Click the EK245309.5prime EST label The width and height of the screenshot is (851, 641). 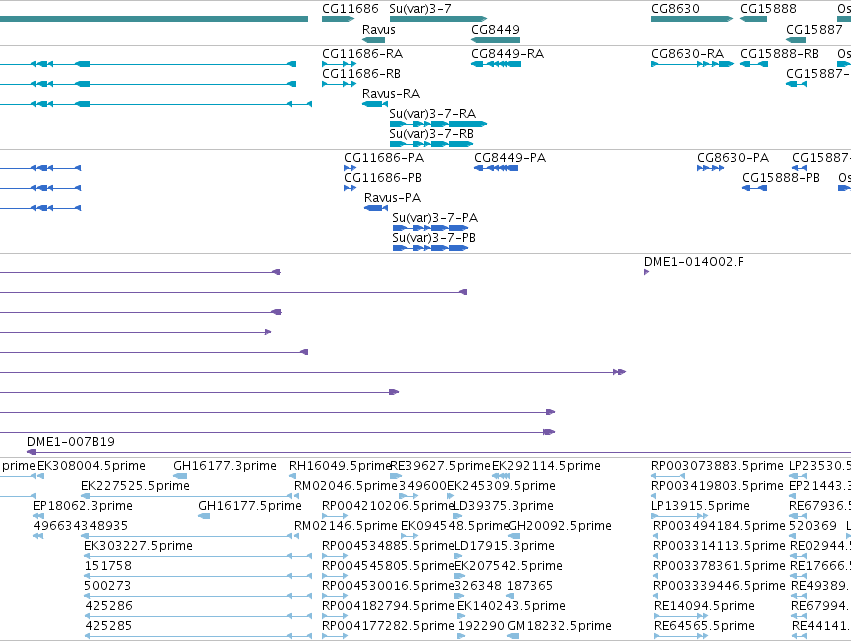501,486
